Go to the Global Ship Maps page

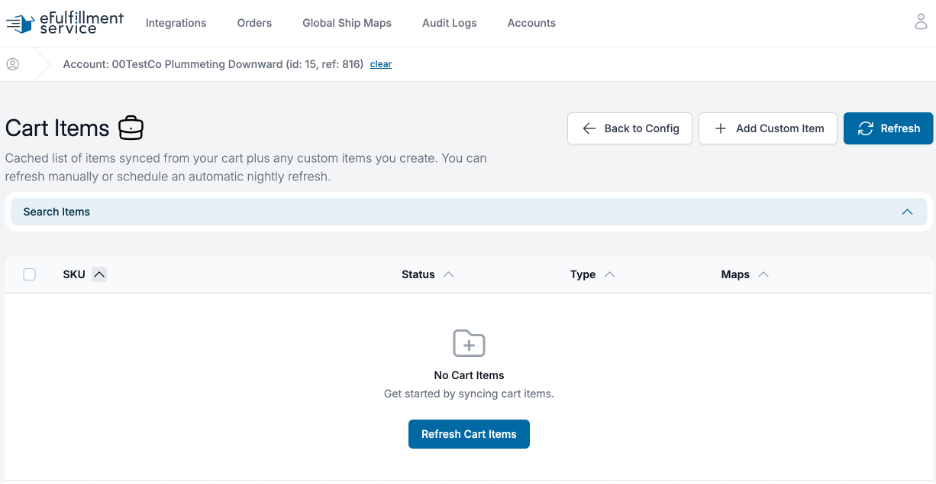347,23
